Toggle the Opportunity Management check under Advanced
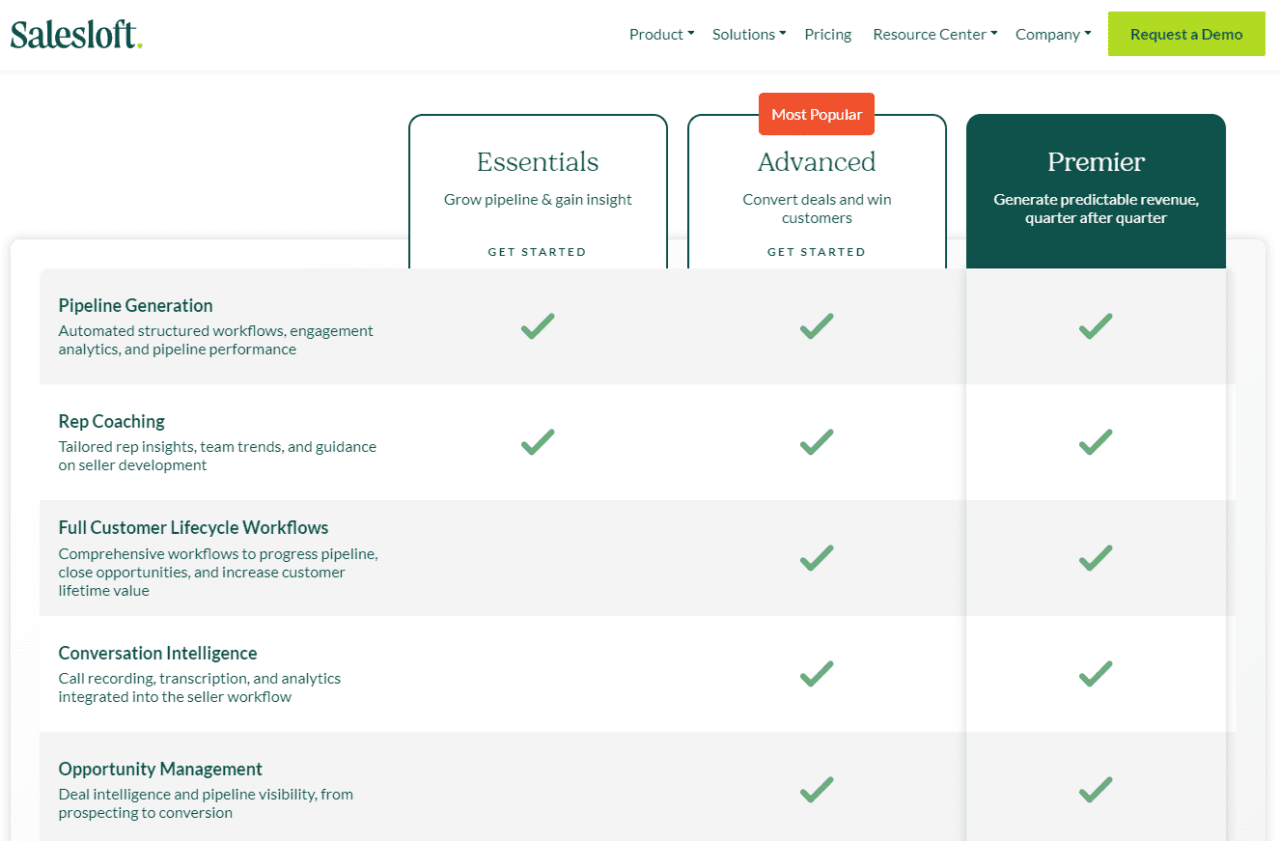The width and height of the screenshot is (1280, 841). [x=816, y=789]
